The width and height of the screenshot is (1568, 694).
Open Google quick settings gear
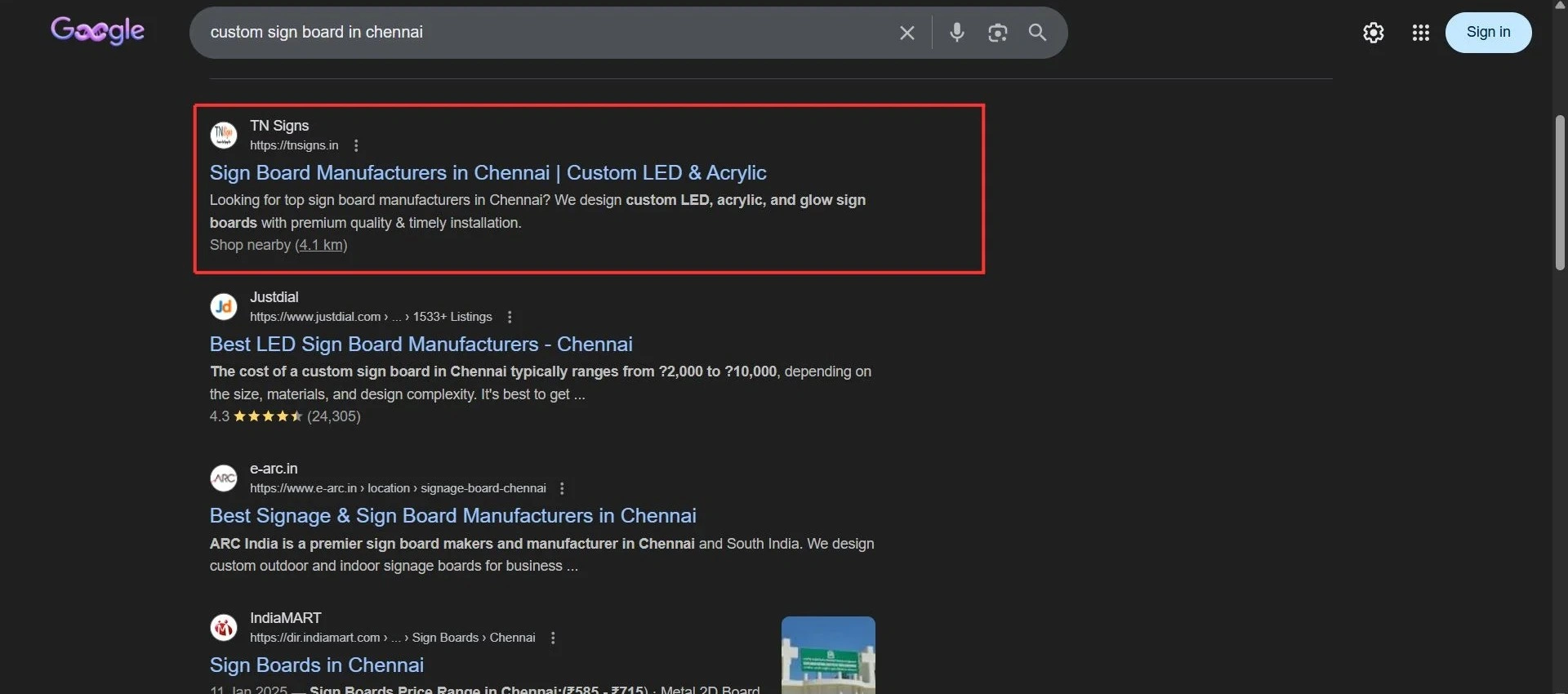(1374, 33)
